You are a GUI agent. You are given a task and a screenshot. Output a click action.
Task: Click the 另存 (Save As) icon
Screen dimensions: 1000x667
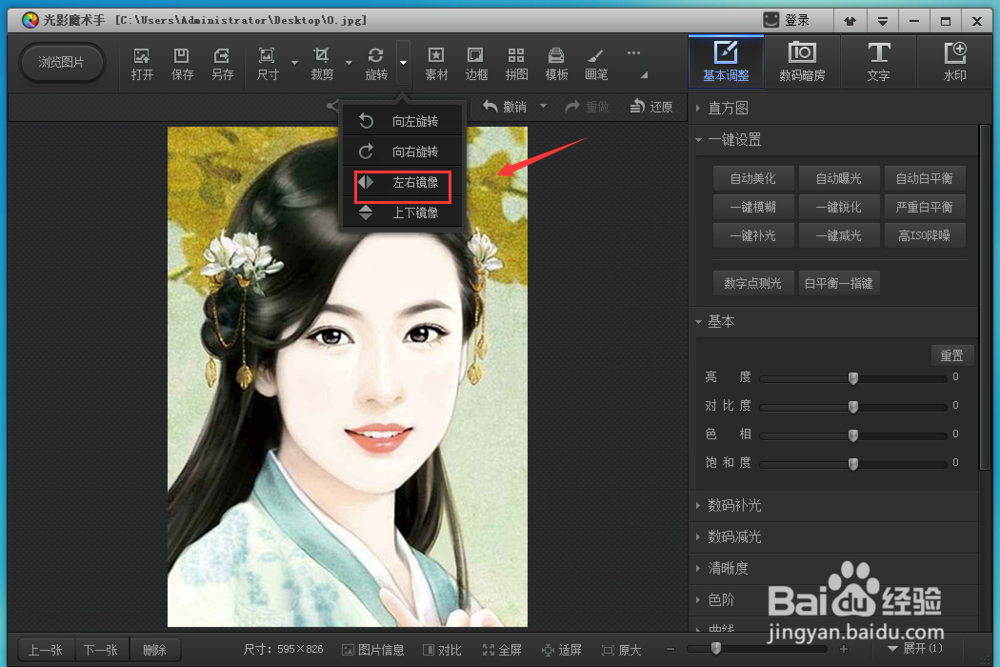[222, 64]
